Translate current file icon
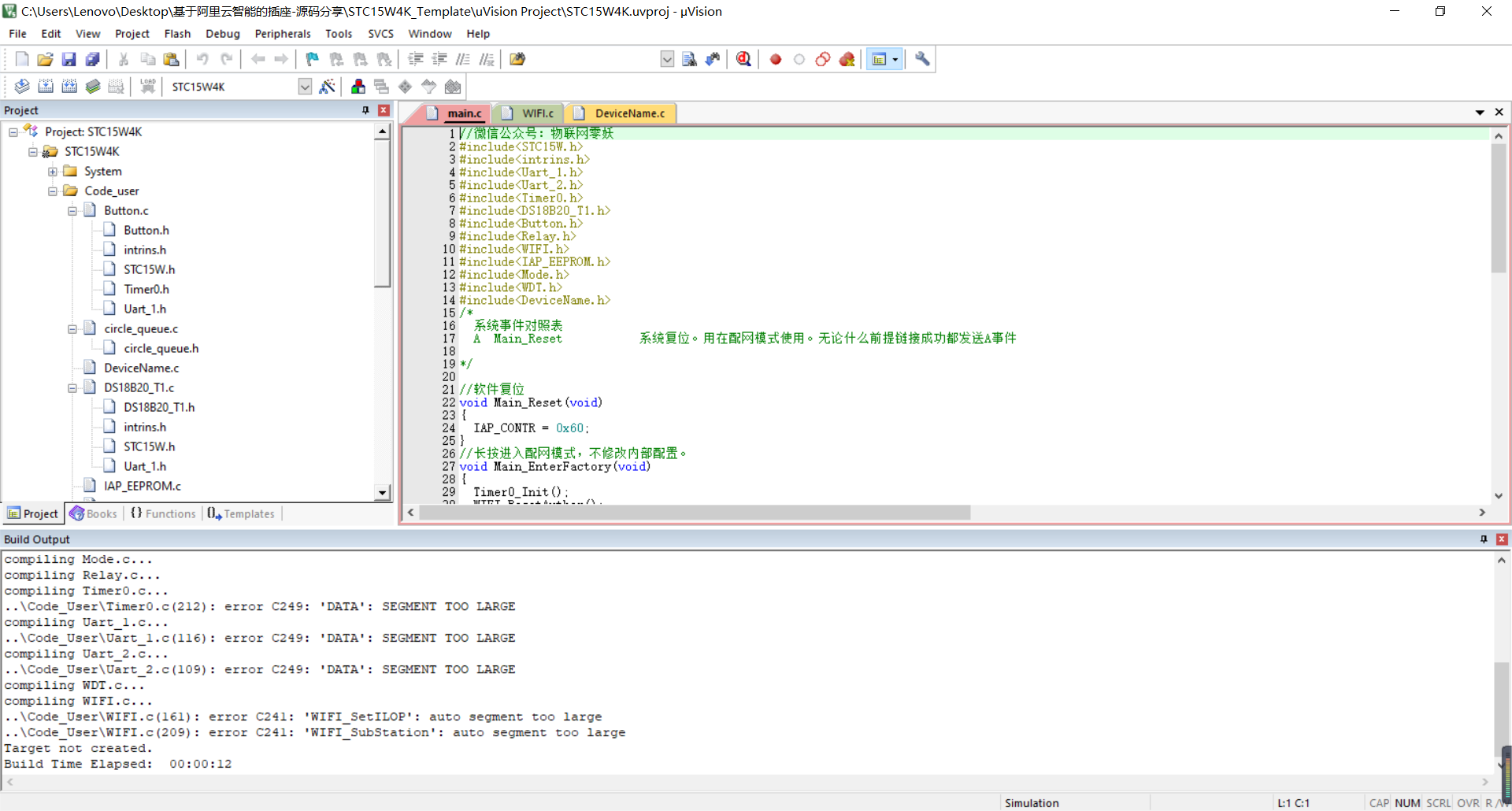Viewport: 1512px width, 811px height. pyautogui.click(x=22, y=87)
